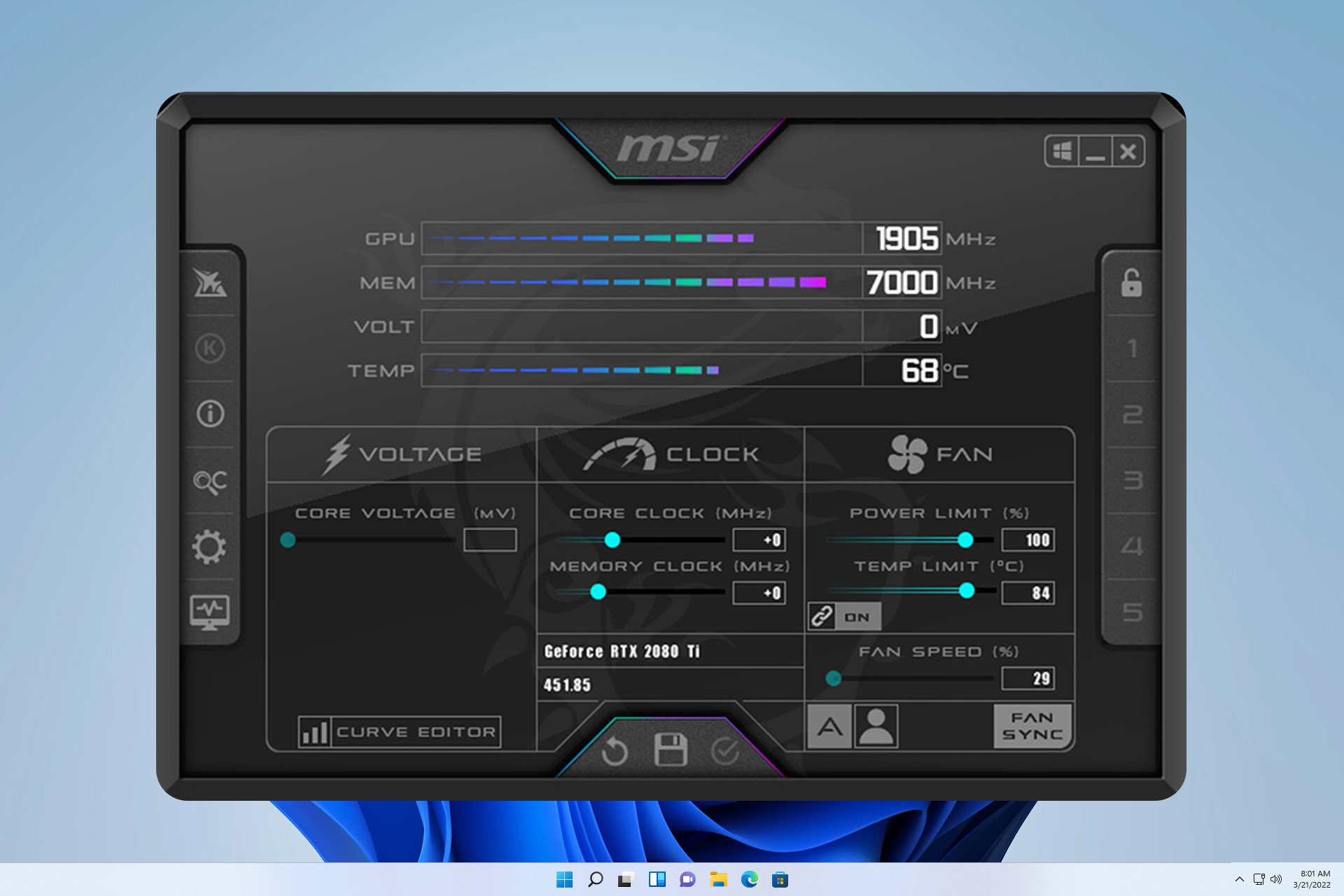Open MSI Afterburner logo shortcut in left sidebar
This screenshot has height=896, width=1344.
(x=210, y=283)
